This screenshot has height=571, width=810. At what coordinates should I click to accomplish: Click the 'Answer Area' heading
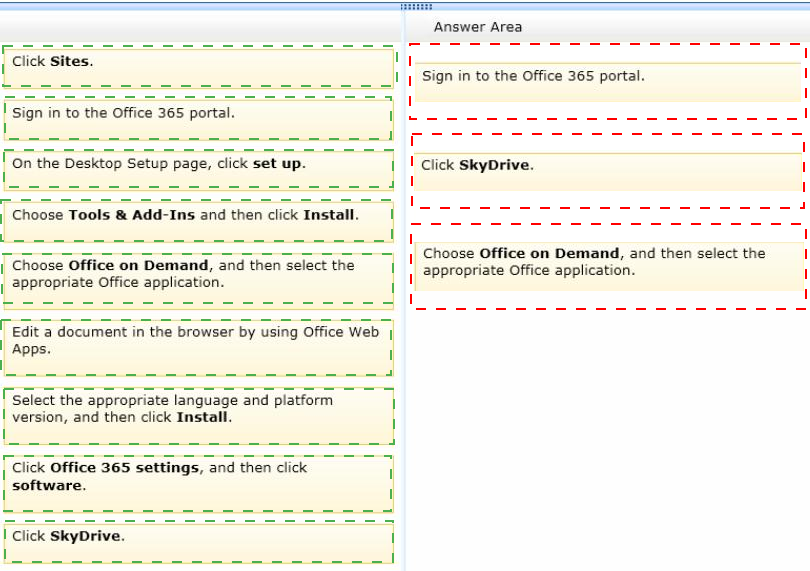click(x=478, y=27)
